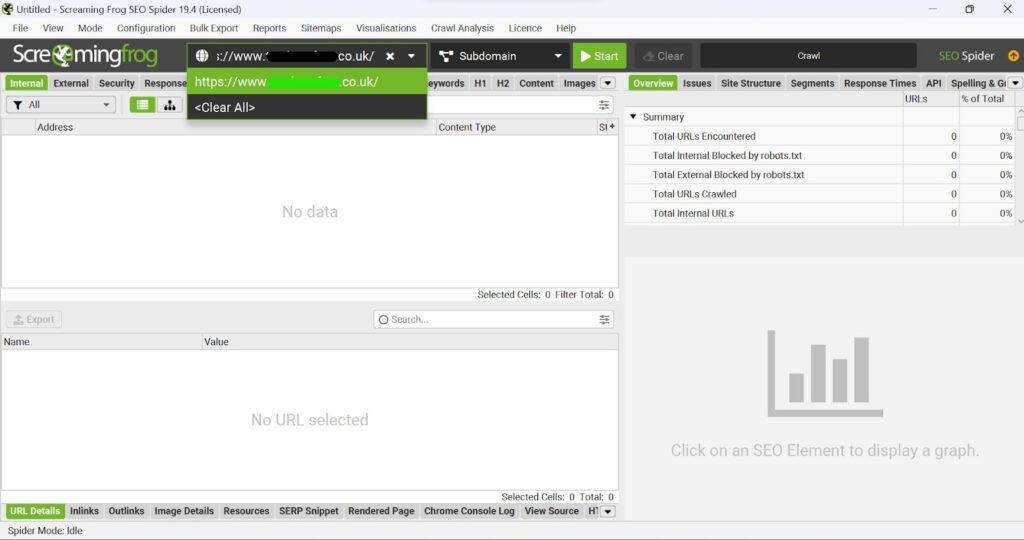Click the plus icon to add columns
The width and height of the screenshot is (1024, 540).
pyautogui.click(x=612, y=126)
